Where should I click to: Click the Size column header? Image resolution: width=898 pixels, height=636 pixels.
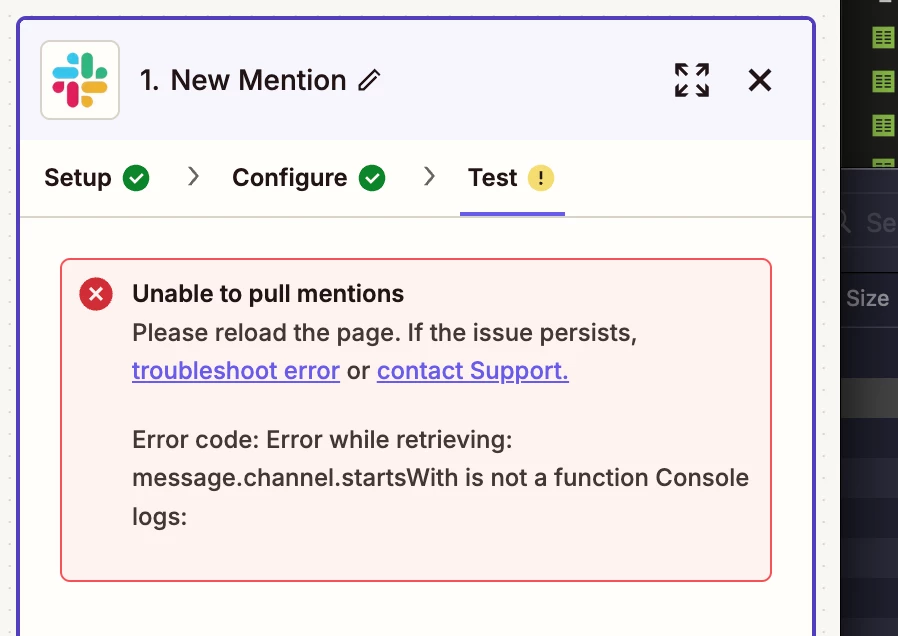868,298
